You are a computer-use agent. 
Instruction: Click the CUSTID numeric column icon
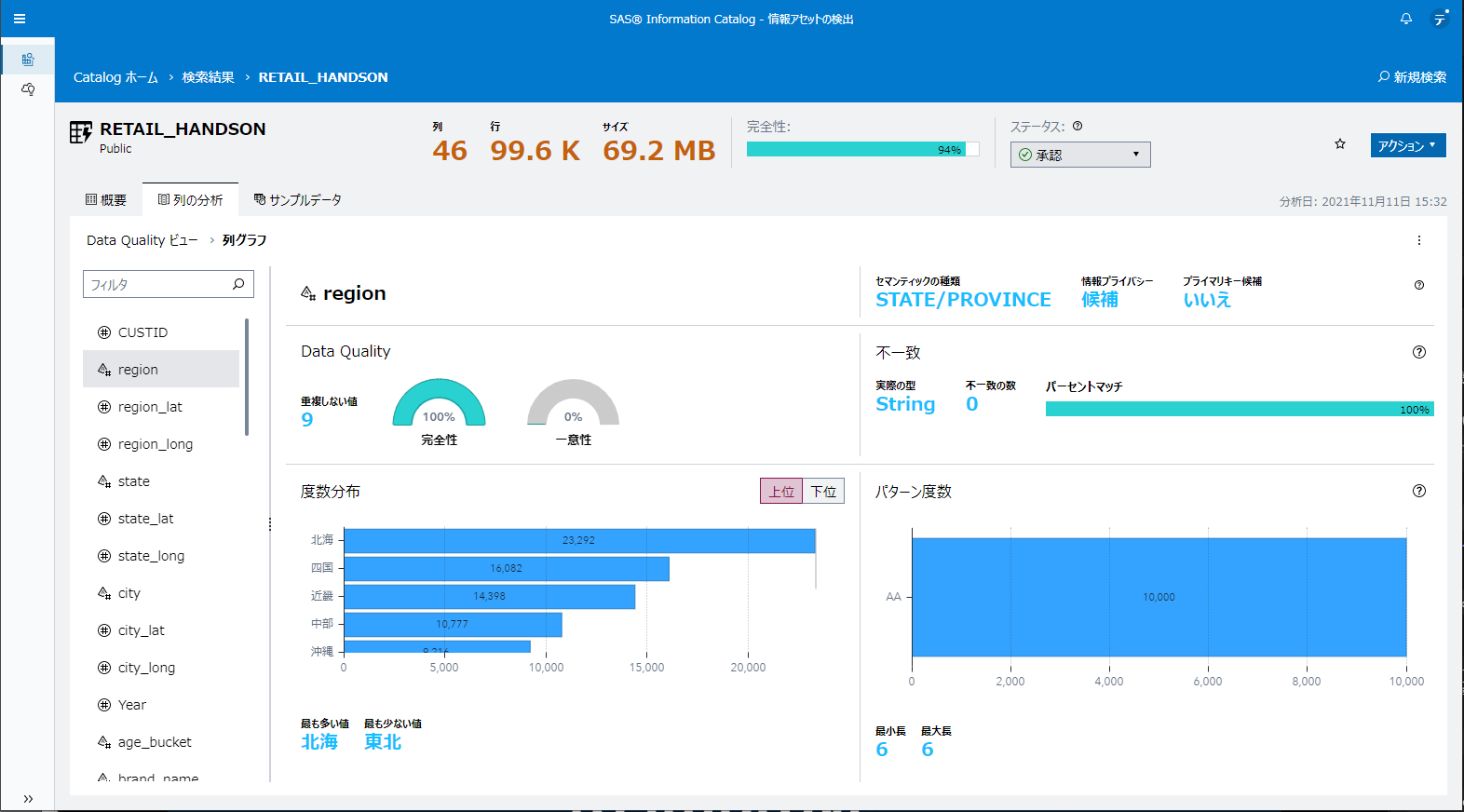click(104, 332)
